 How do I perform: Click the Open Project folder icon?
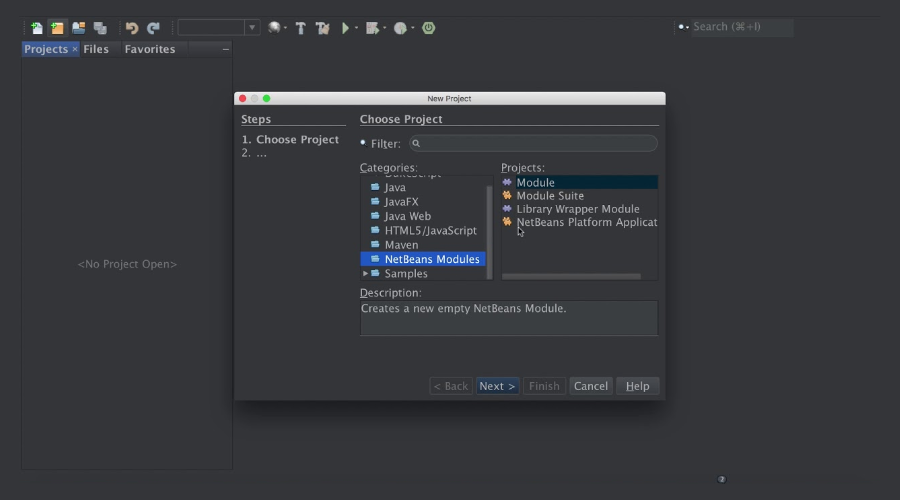pyautogui.click(x=78, y=28)
